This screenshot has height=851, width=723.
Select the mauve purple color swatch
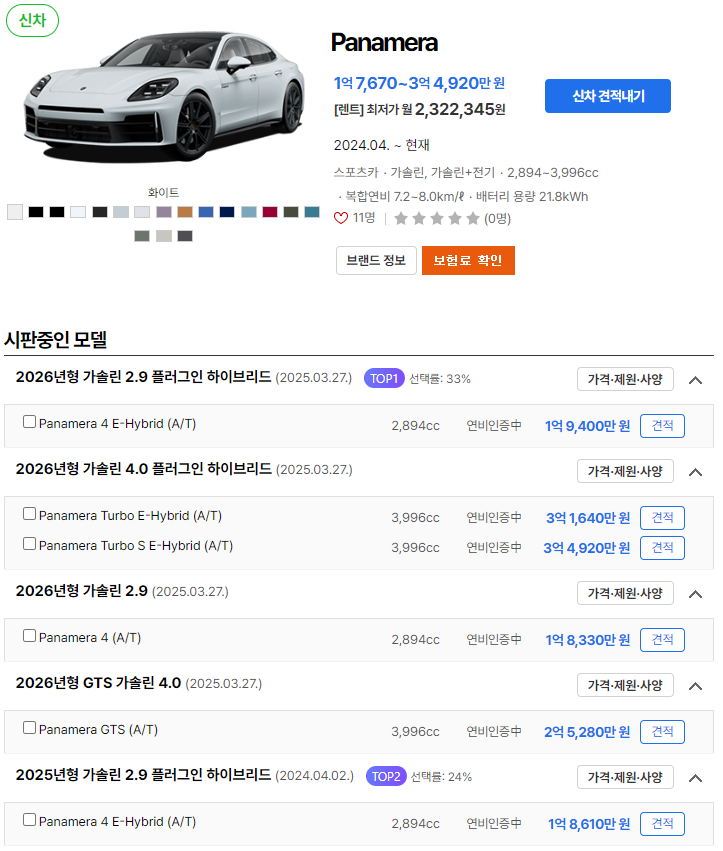163,212
